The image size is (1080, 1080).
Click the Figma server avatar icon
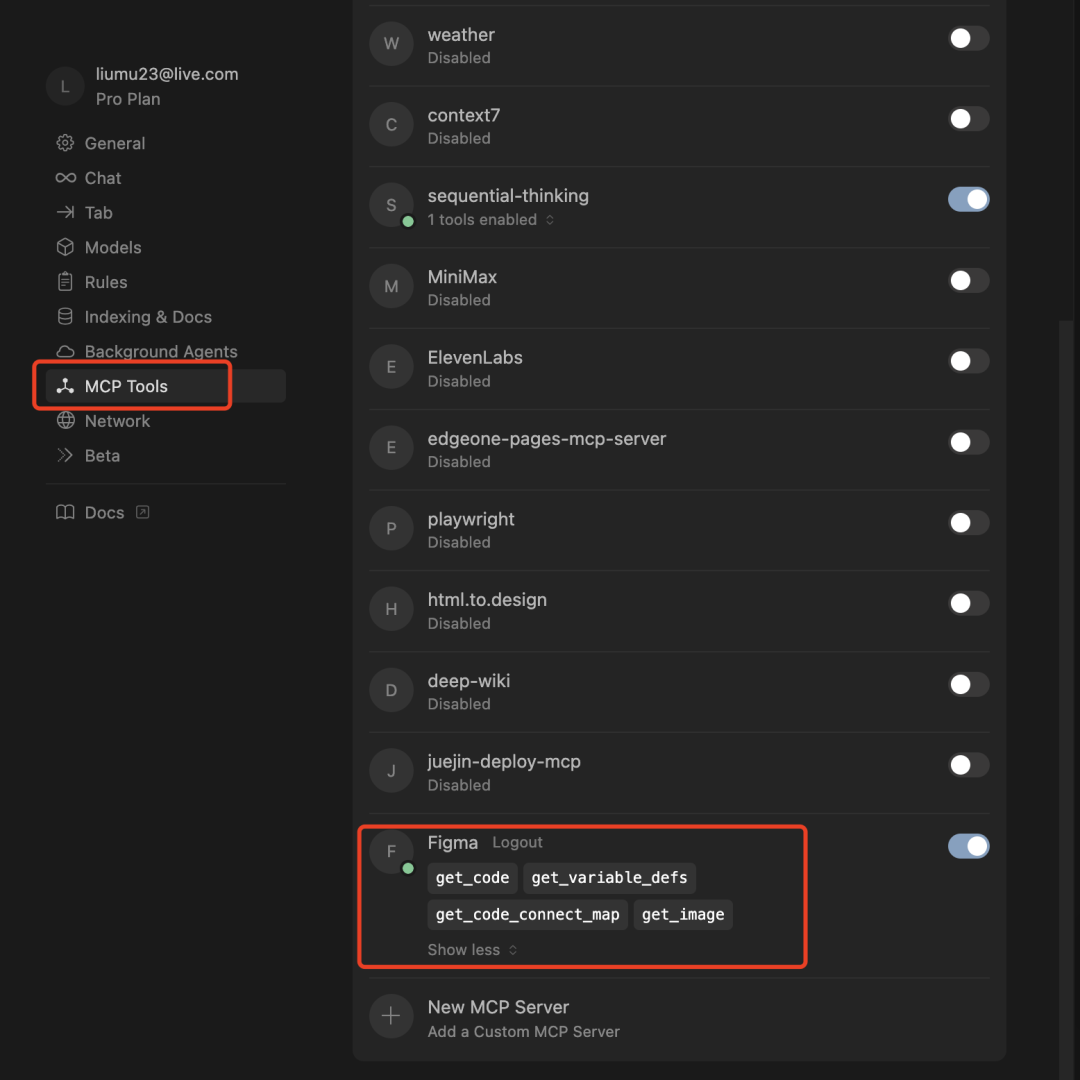pyautogui.click(x=391, y=852)
